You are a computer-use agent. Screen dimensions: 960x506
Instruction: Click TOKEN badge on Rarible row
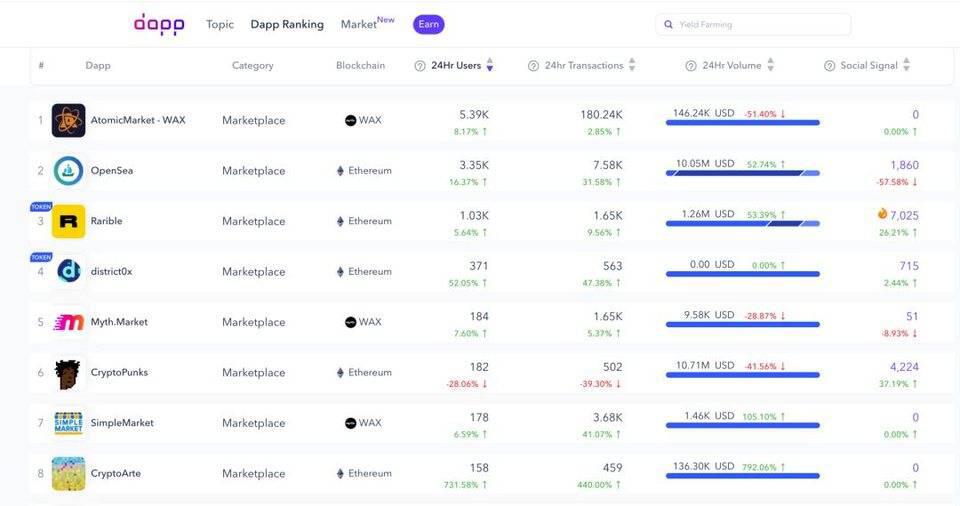pyautogui.click(x=41, y=207)
